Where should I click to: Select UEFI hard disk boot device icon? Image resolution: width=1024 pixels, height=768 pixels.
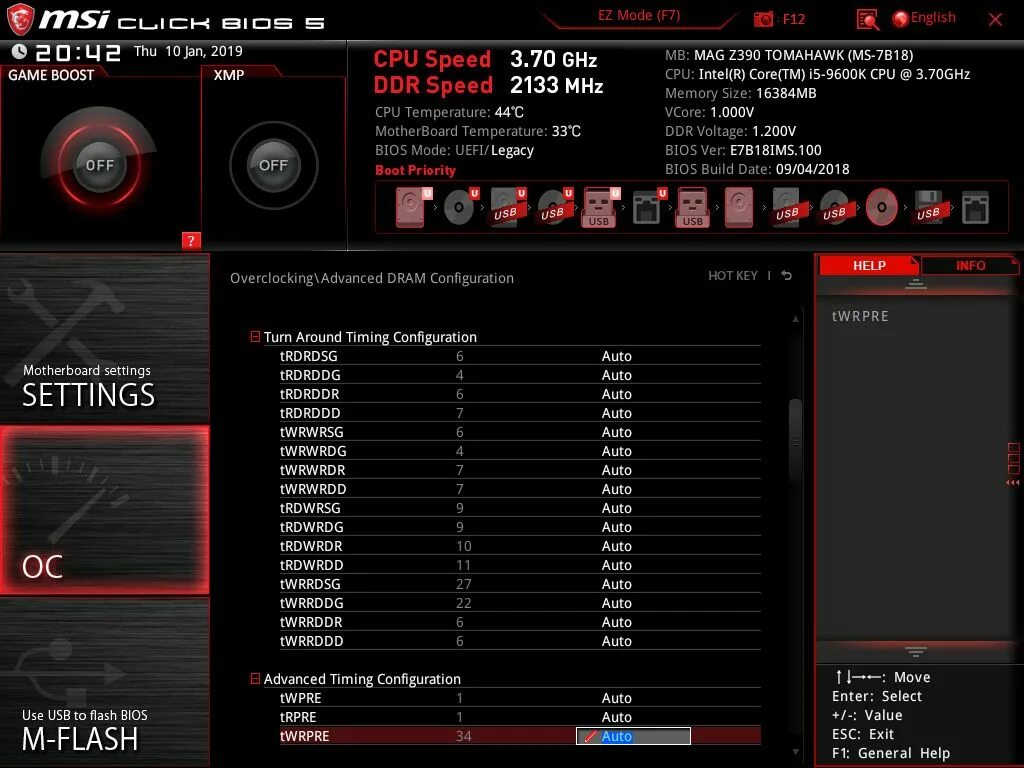click(x=411, y=208)
